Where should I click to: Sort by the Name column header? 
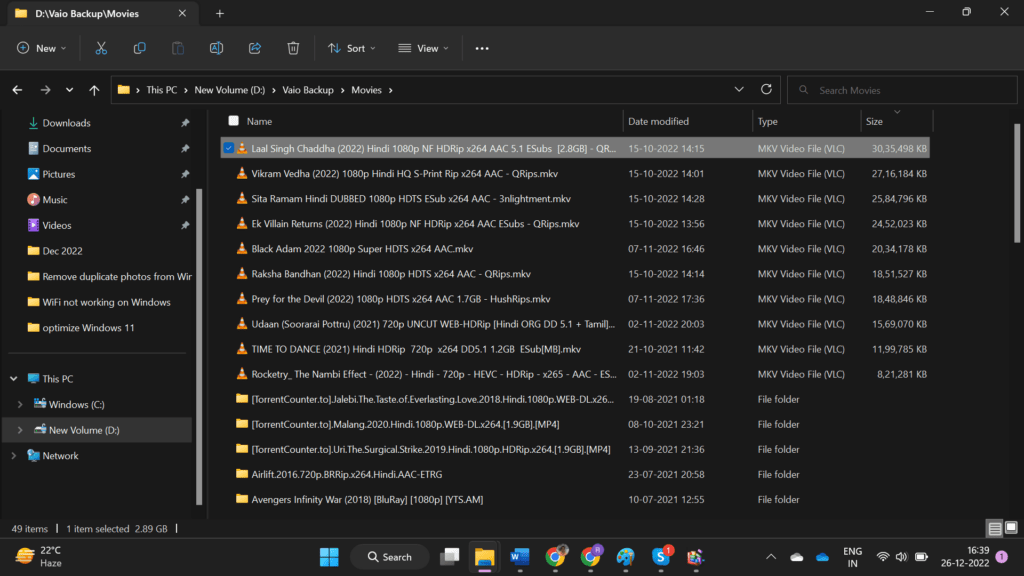tap(259, 121)
